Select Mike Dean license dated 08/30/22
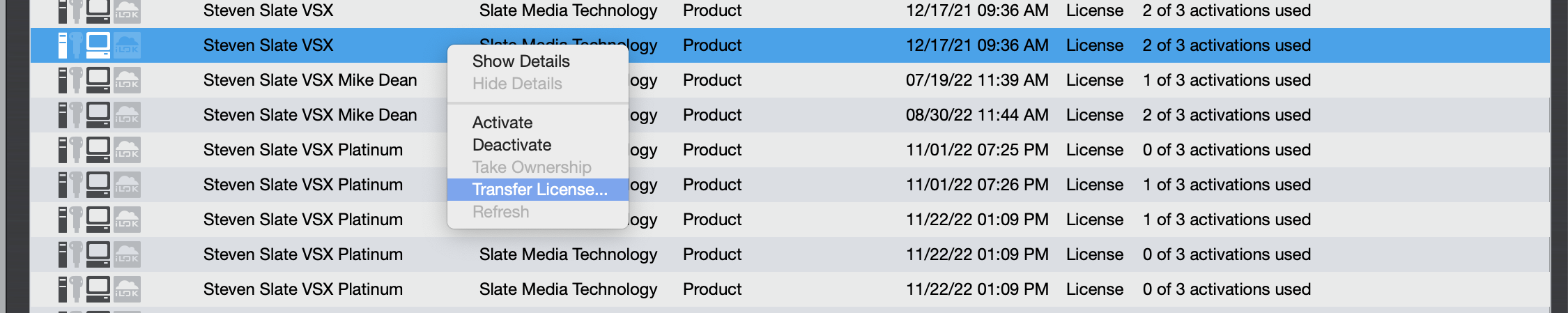This screenshot has width=1568, height=313. 790,115
